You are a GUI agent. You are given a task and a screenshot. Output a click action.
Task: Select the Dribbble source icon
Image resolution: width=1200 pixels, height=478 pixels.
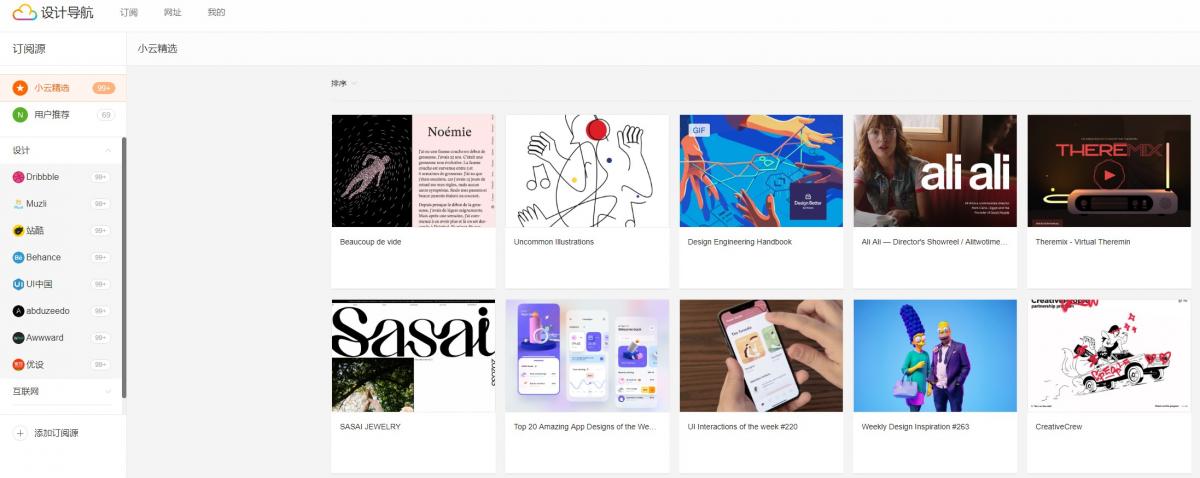(18, 177)
